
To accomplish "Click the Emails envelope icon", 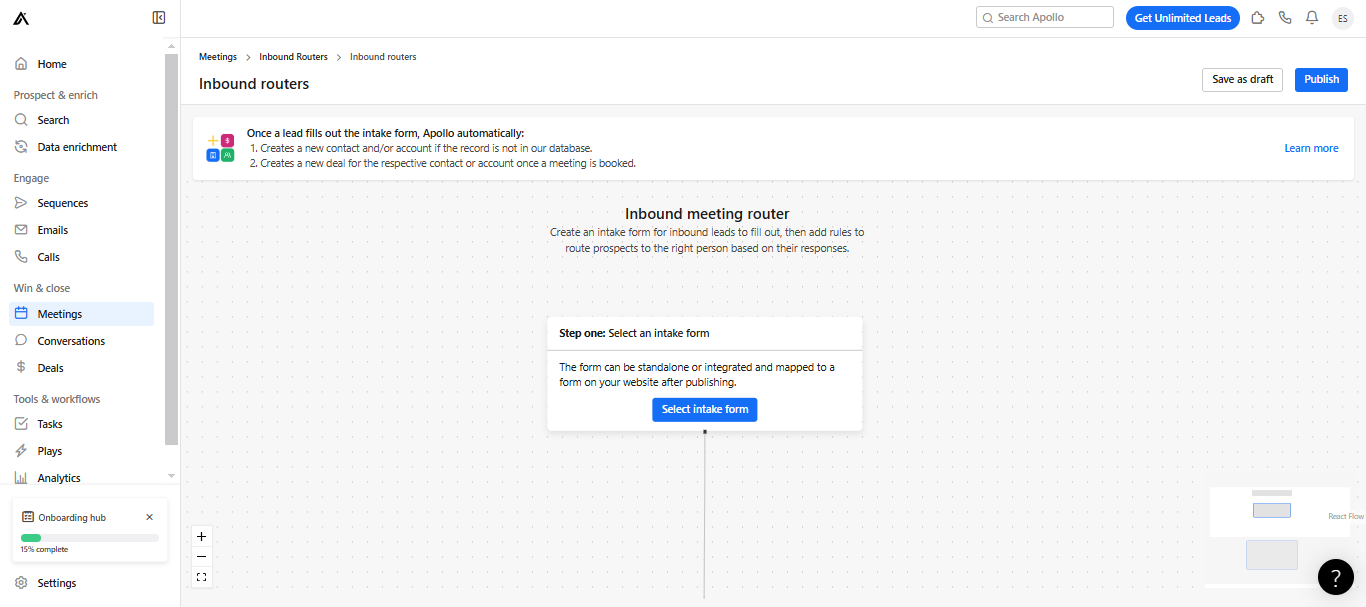I will tap(21, 230).
